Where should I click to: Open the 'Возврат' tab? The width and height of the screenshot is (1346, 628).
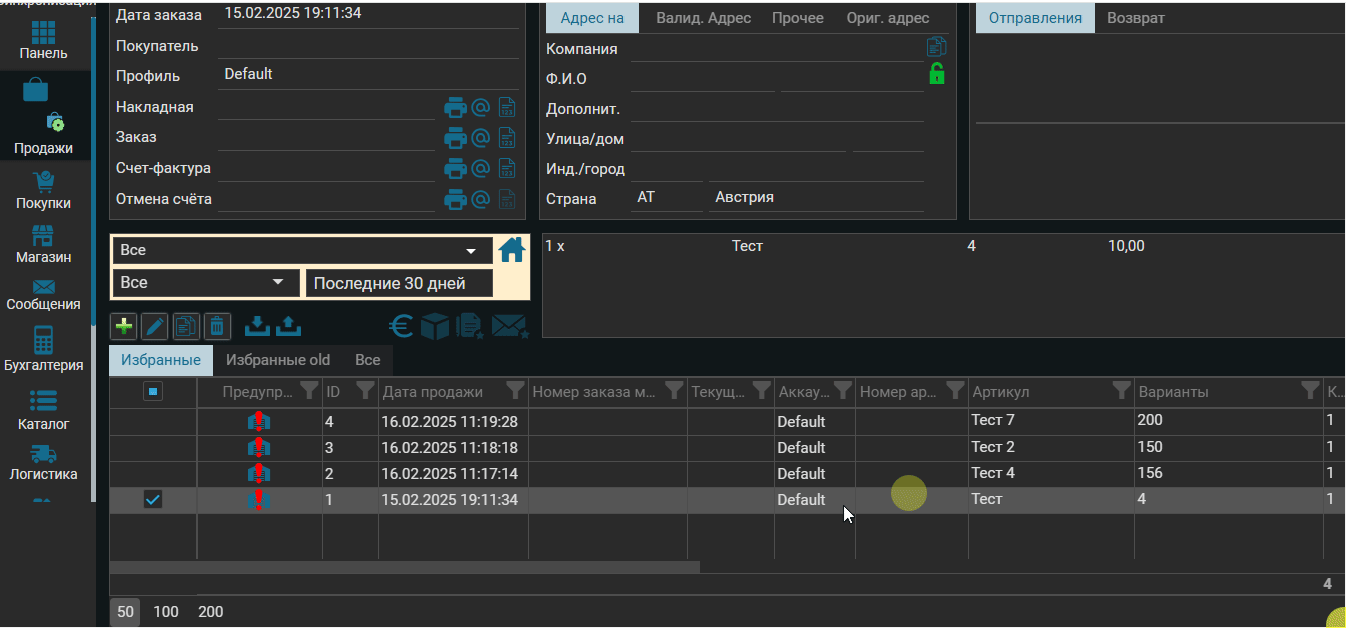[x=1135, y=18]
